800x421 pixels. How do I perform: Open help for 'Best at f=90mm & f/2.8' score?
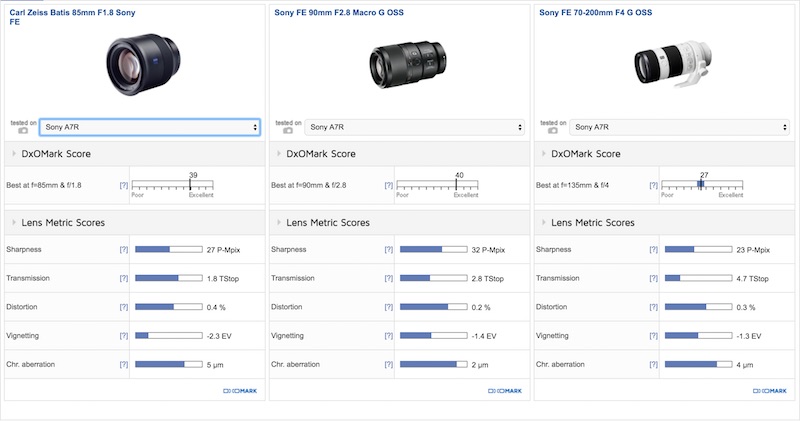(388, 185)
